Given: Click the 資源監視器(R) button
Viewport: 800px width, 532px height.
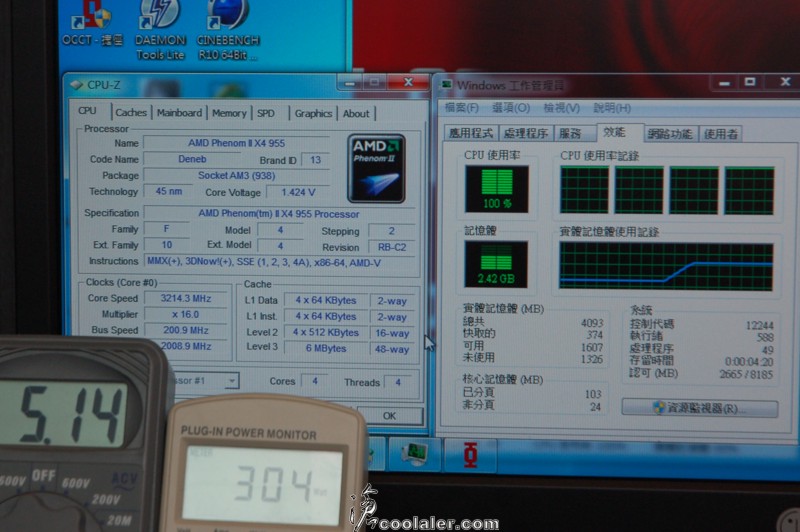Looking at the screenshot, I should coord(699,408).
